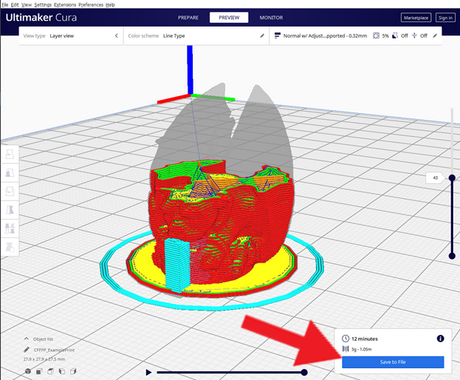Select the right side view icon
The width and height of the screenshot is (460, 380).
tap(73, 371)
